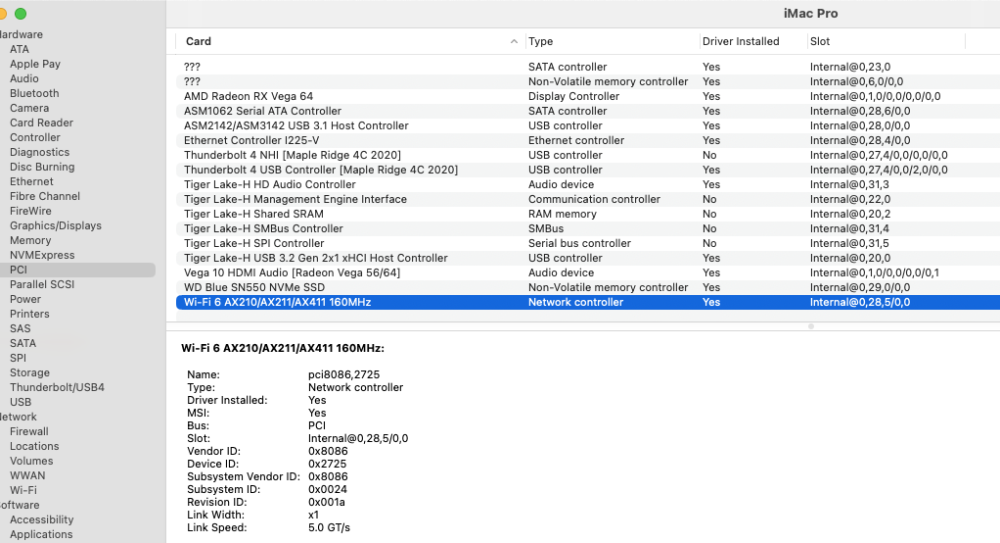The width and height of the screenshot is (1000, 543).
Task: Select Diagnostics in the sidebar
Action: click(x=40, y=152)
